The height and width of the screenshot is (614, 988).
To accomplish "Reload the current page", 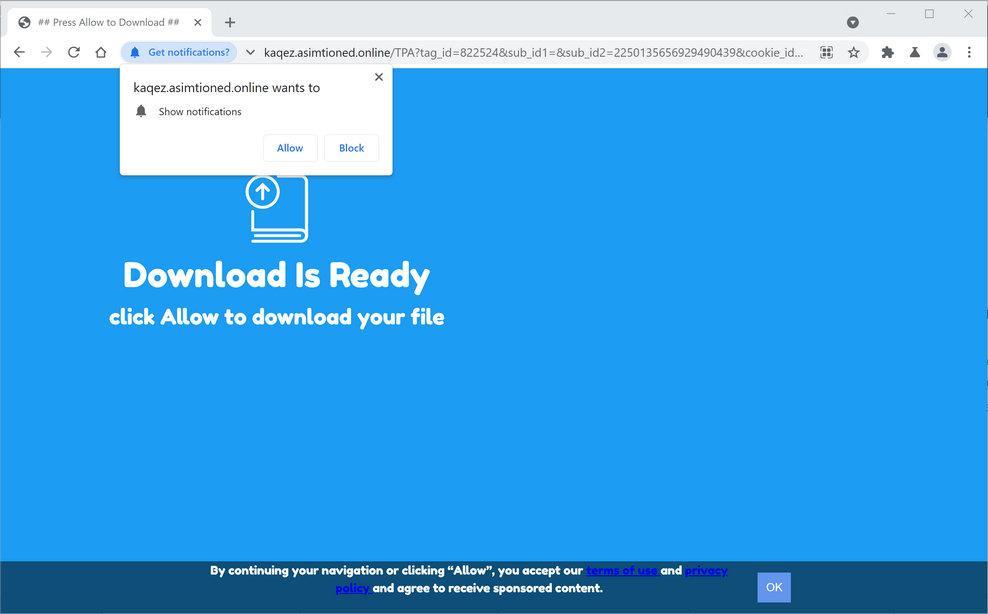I will [x=73, y=52].
